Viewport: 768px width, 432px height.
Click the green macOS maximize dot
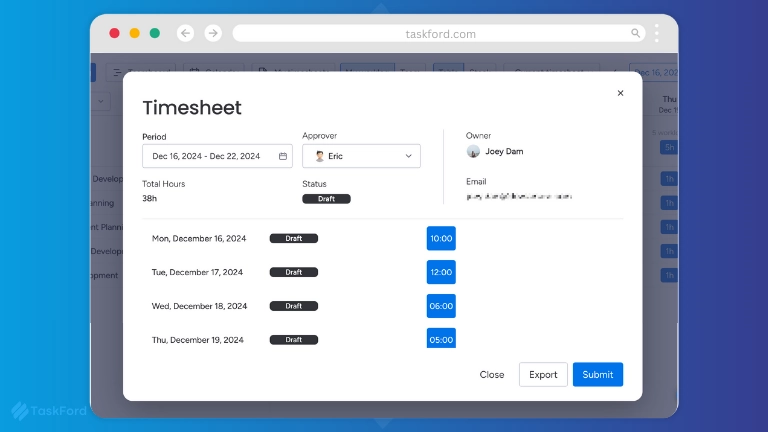coord(155,33)
